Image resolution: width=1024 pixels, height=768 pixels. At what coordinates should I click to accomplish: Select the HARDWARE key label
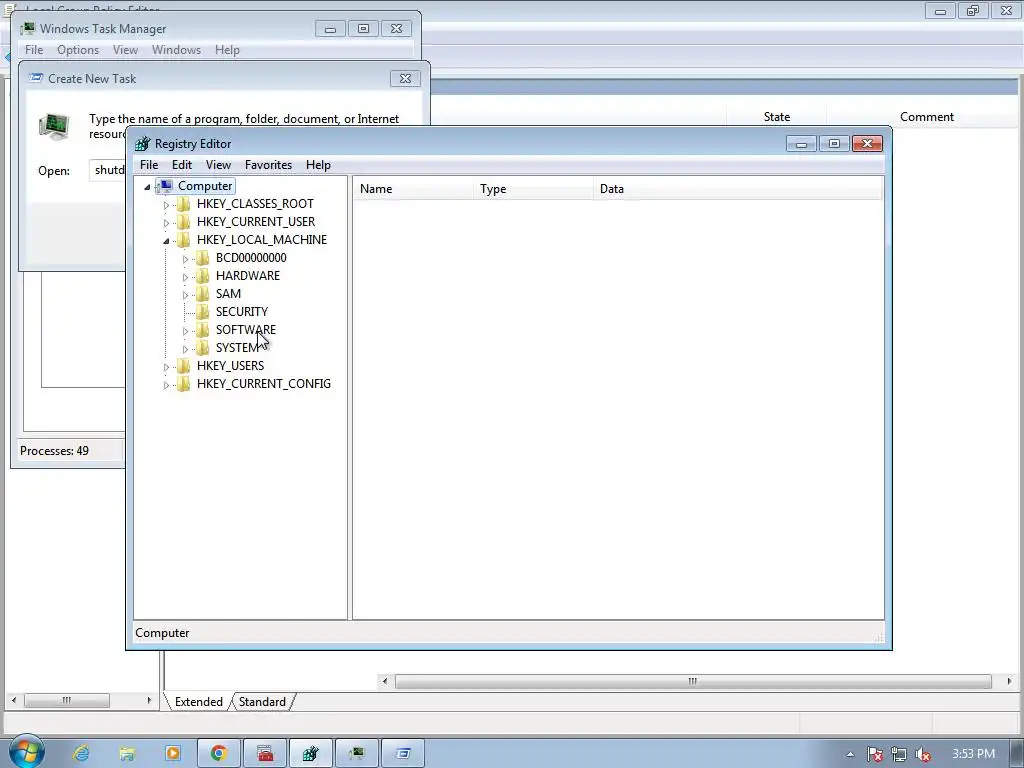(248, 276)
